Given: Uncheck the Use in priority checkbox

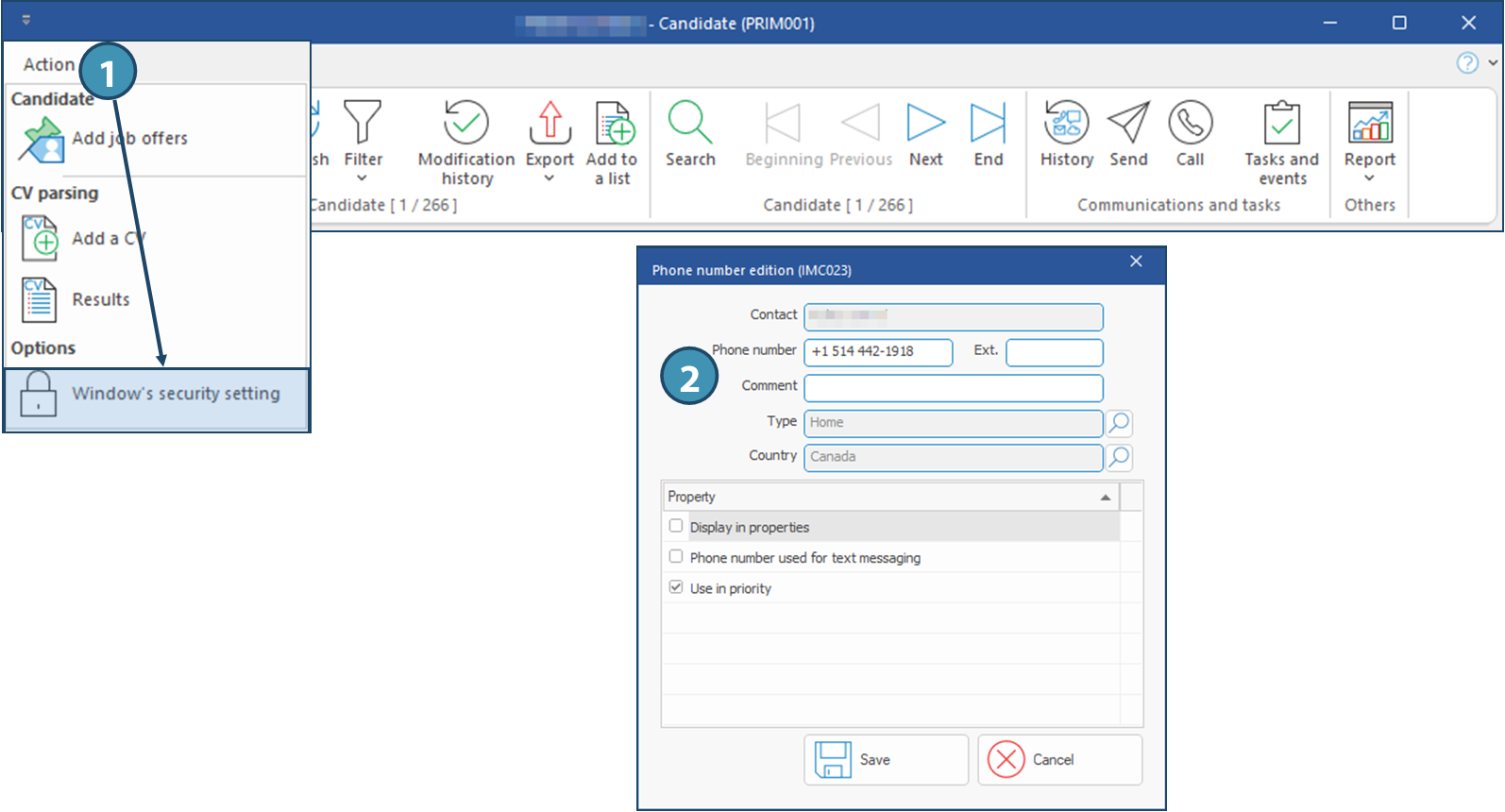Looking at the screenshot, I should tap(676, 587).
